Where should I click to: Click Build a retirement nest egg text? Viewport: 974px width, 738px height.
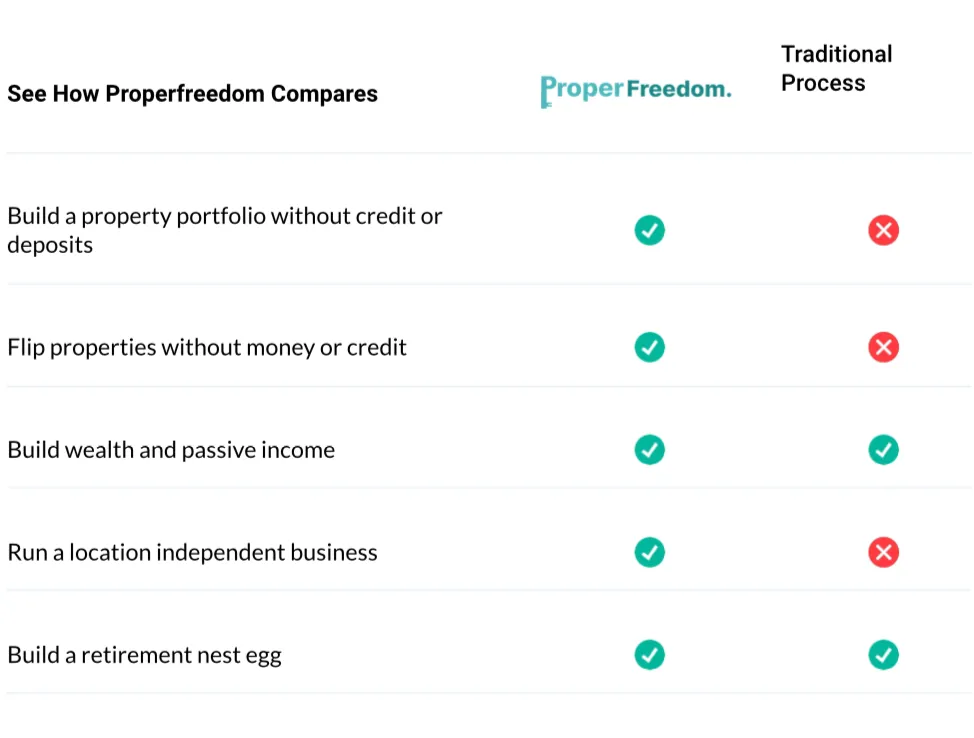pyautogui.click(x=144, y=655)
